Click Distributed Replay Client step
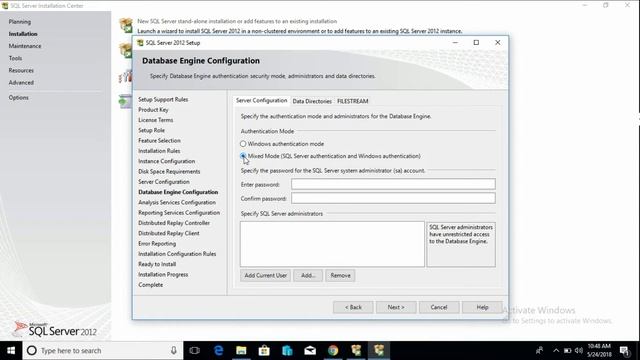 tap(169, 233)
